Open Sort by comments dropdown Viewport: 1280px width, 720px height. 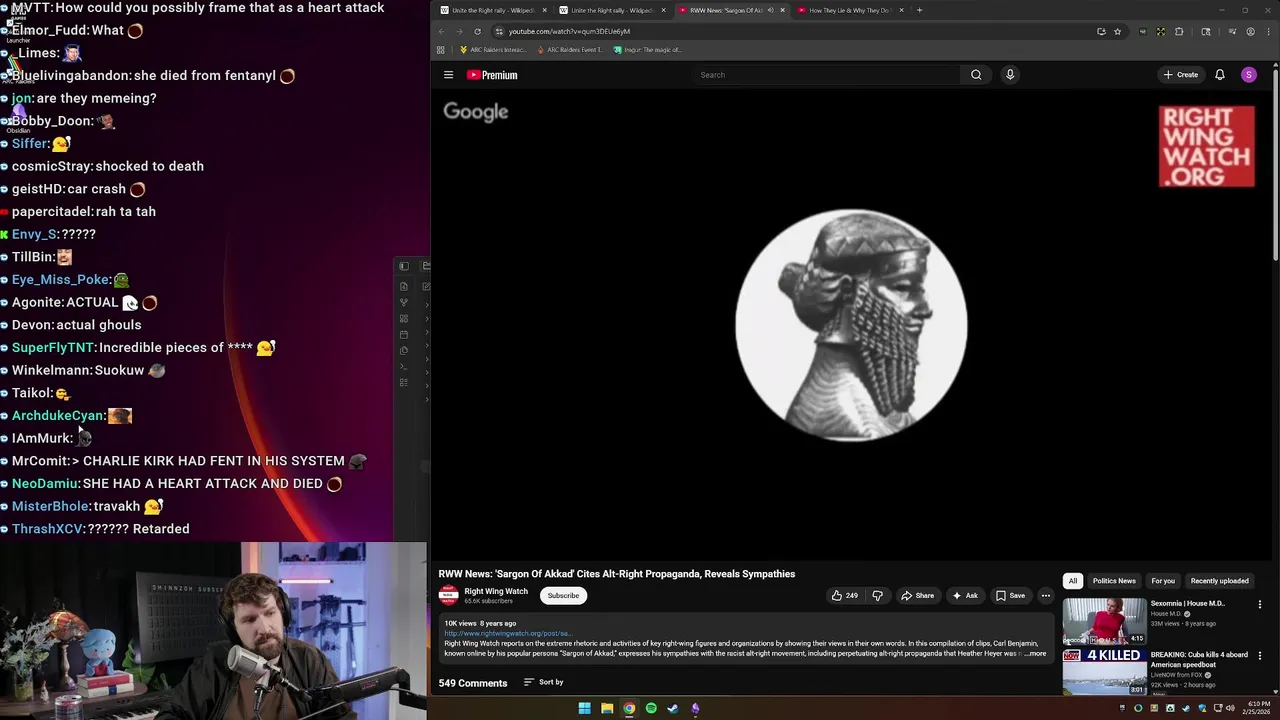click(544, 682)
